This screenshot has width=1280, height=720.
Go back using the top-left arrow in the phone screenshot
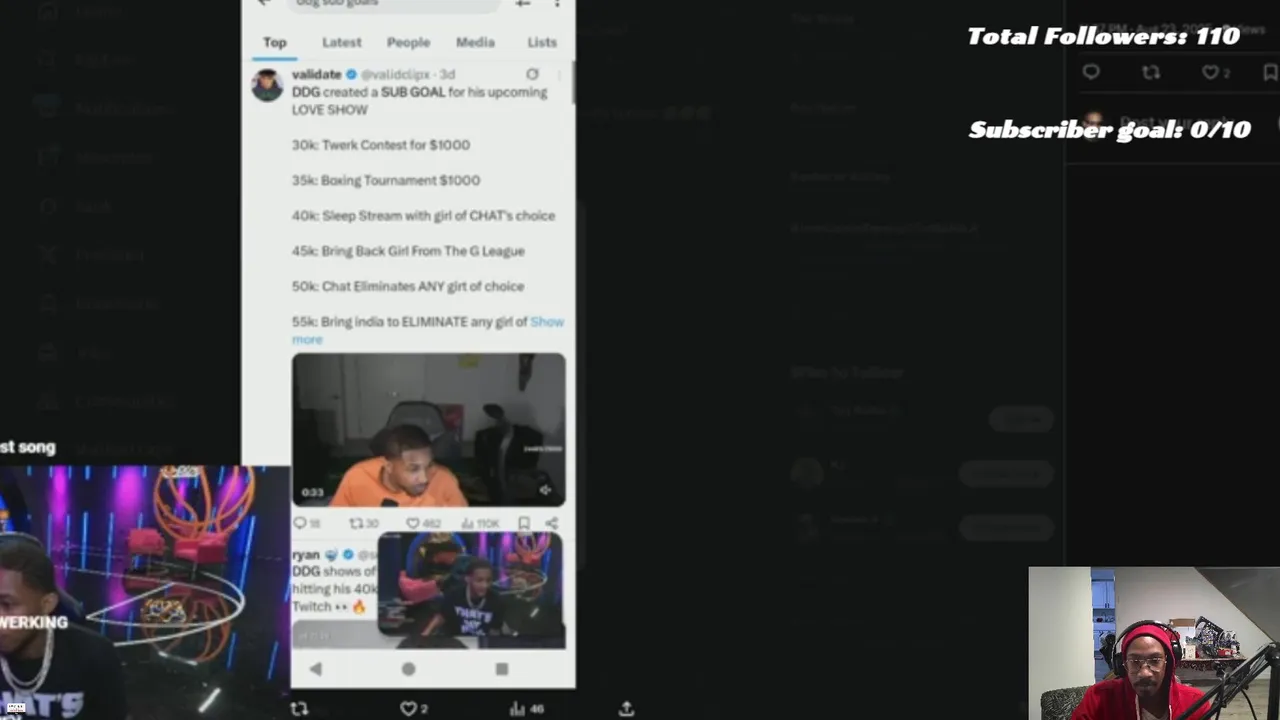(263, 3)
